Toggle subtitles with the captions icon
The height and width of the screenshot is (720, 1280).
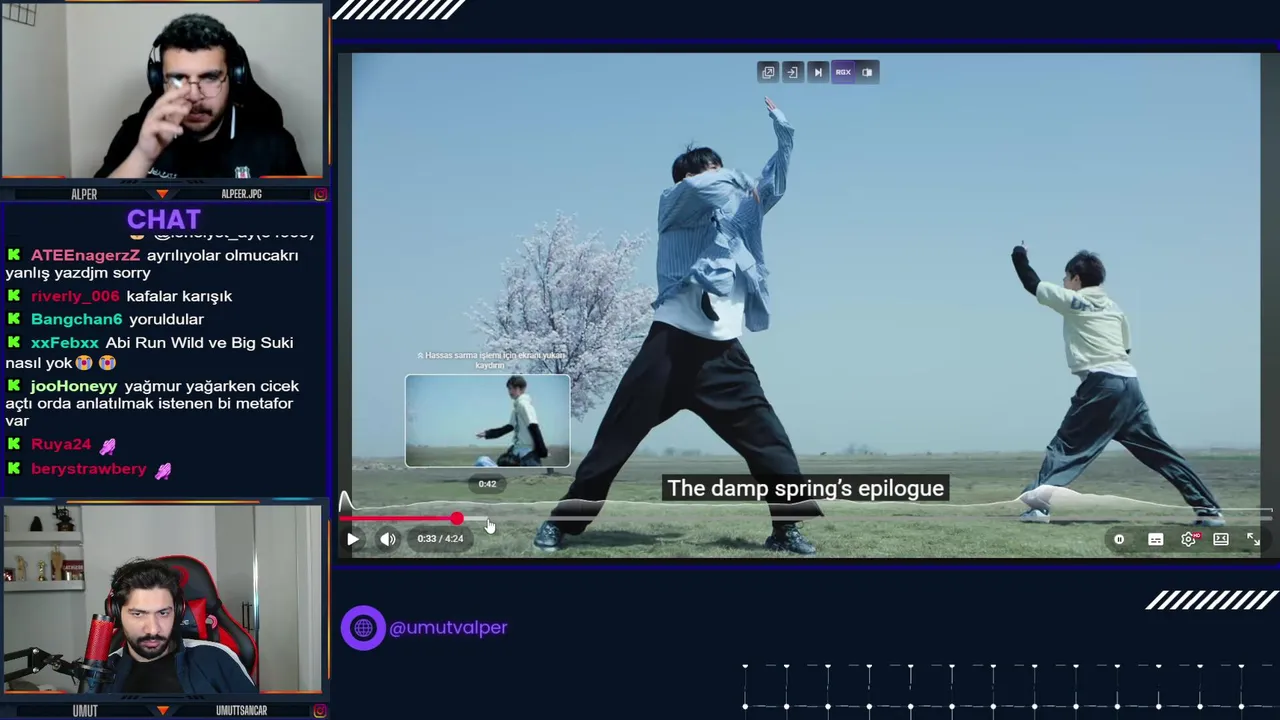coord(1155,539)
